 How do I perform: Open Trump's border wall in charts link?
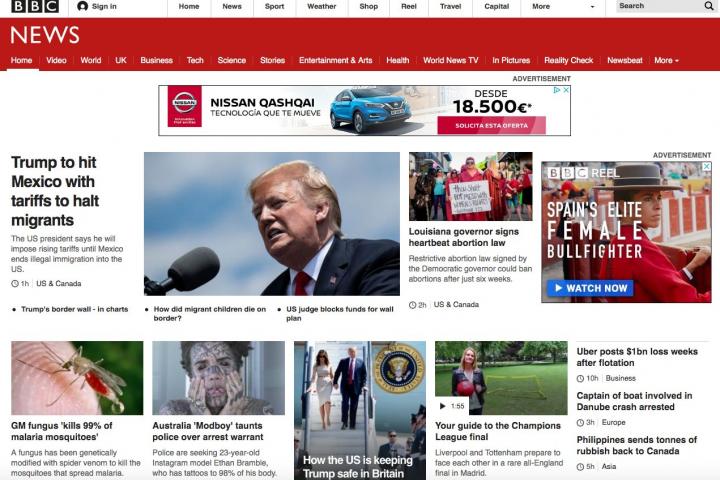coord(75,309)
